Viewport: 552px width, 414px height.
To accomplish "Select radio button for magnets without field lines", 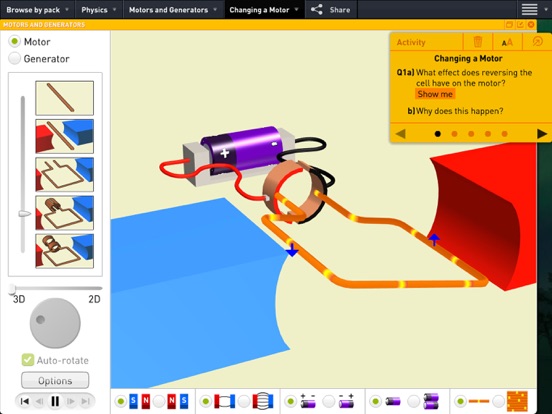I will click(206, 401).
